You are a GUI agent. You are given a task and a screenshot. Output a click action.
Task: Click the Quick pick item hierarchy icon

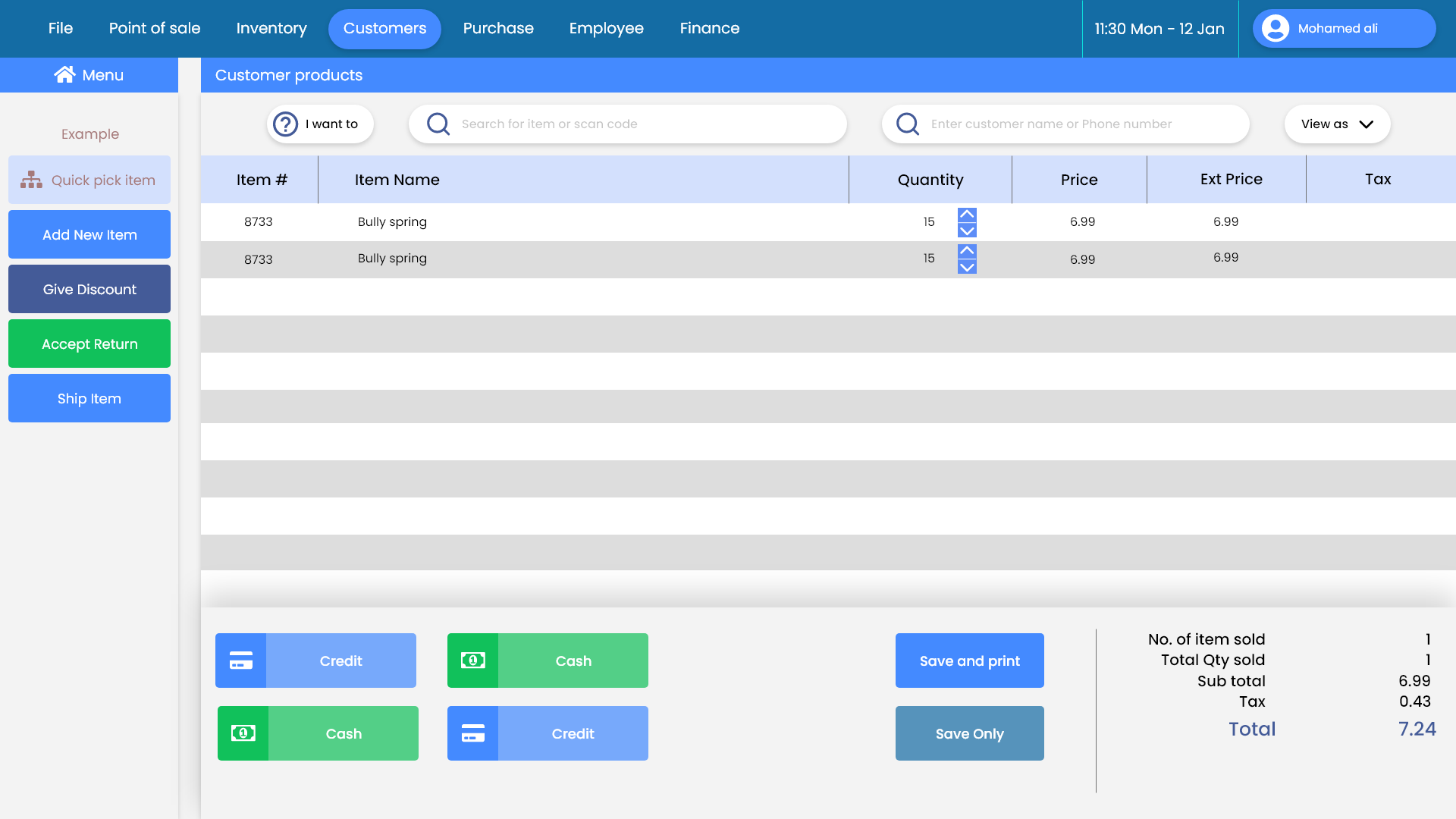pos(31,180)
